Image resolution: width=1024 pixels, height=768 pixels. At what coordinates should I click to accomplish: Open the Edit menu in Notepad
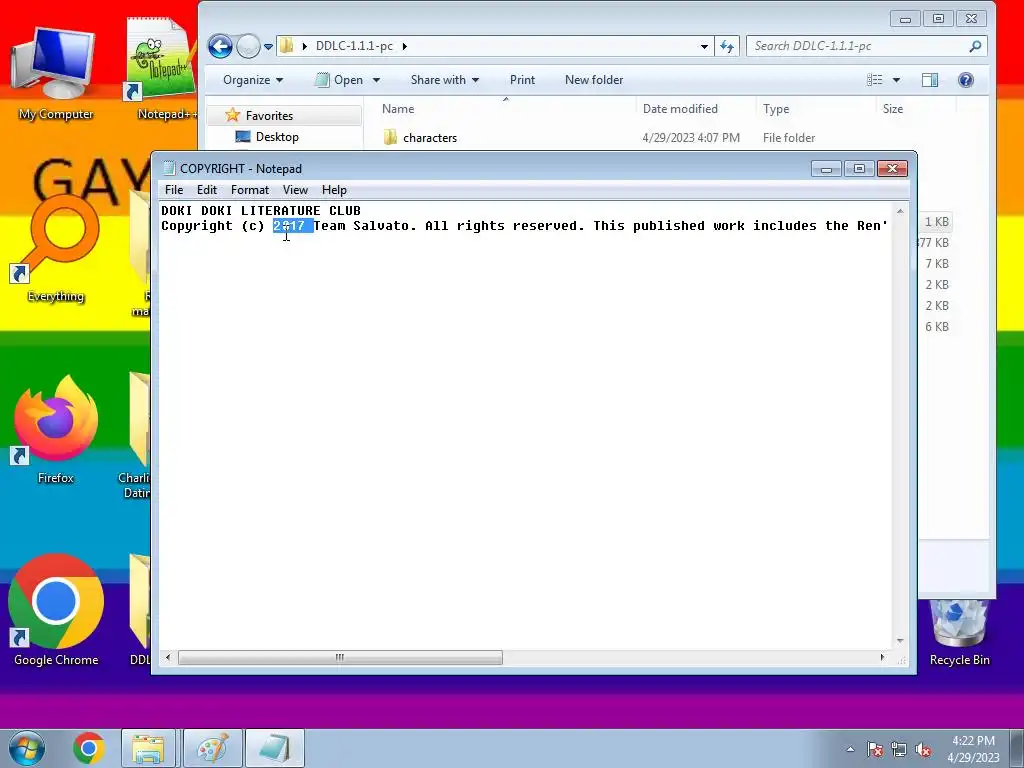pyautogui.click(x=206, y=190)
